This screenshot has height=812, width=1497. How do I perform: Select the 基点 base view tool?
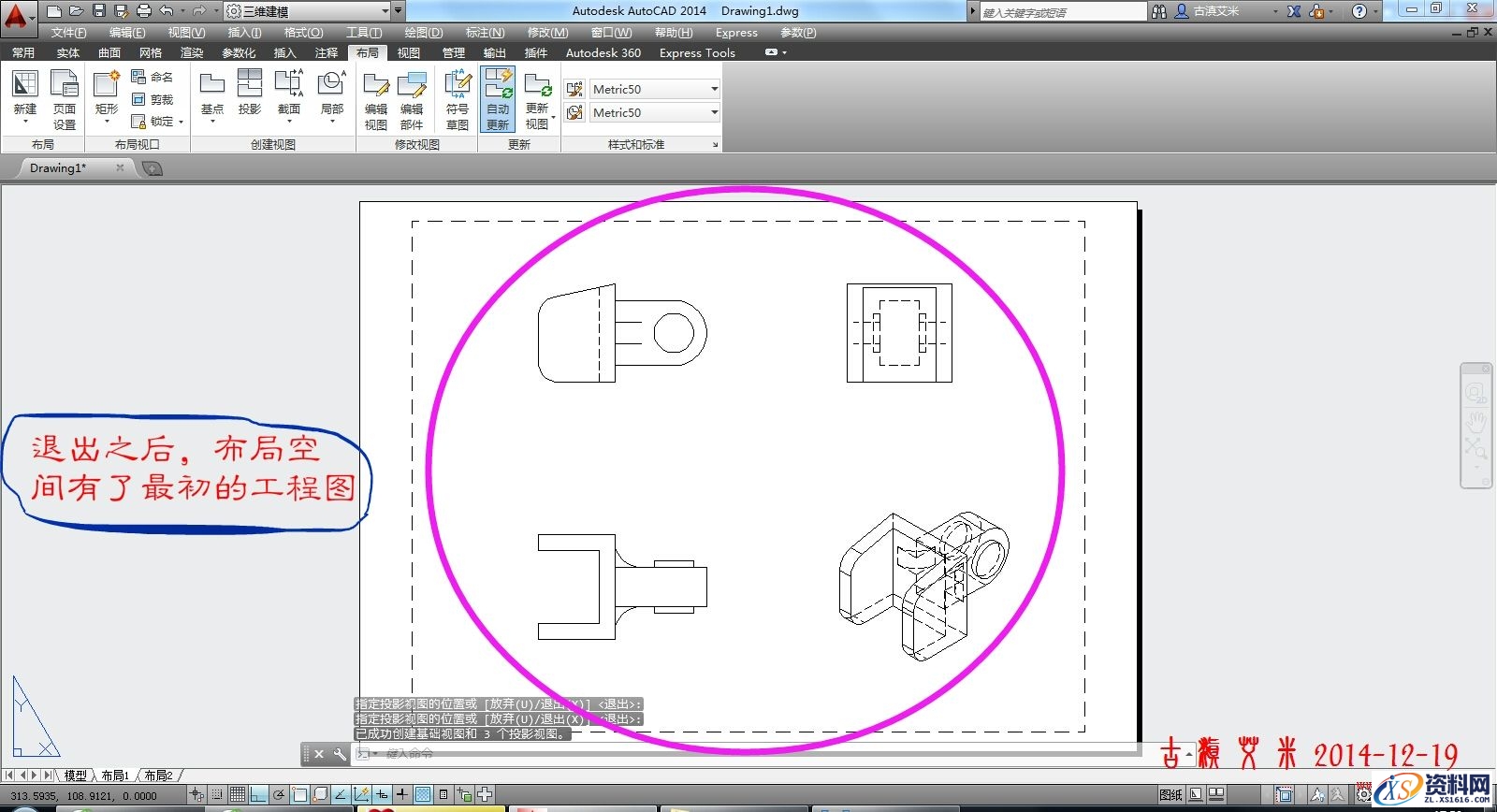(x=212, y=94)
